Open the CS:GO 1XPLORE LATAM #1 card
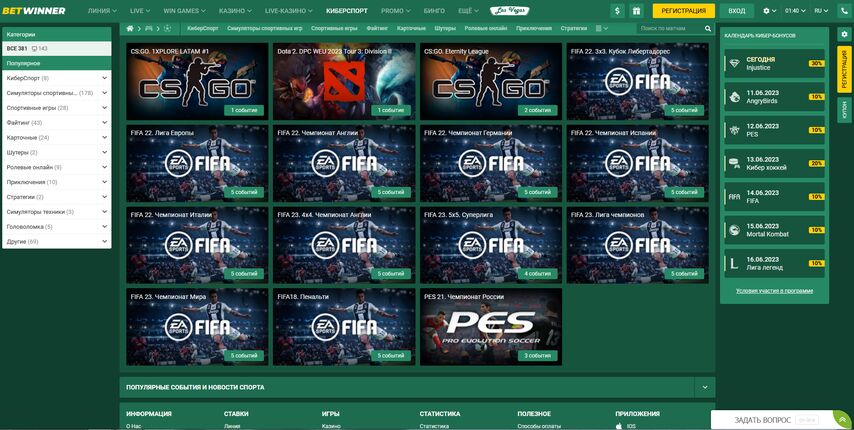854x430 pixels. [x=197, y=82]
